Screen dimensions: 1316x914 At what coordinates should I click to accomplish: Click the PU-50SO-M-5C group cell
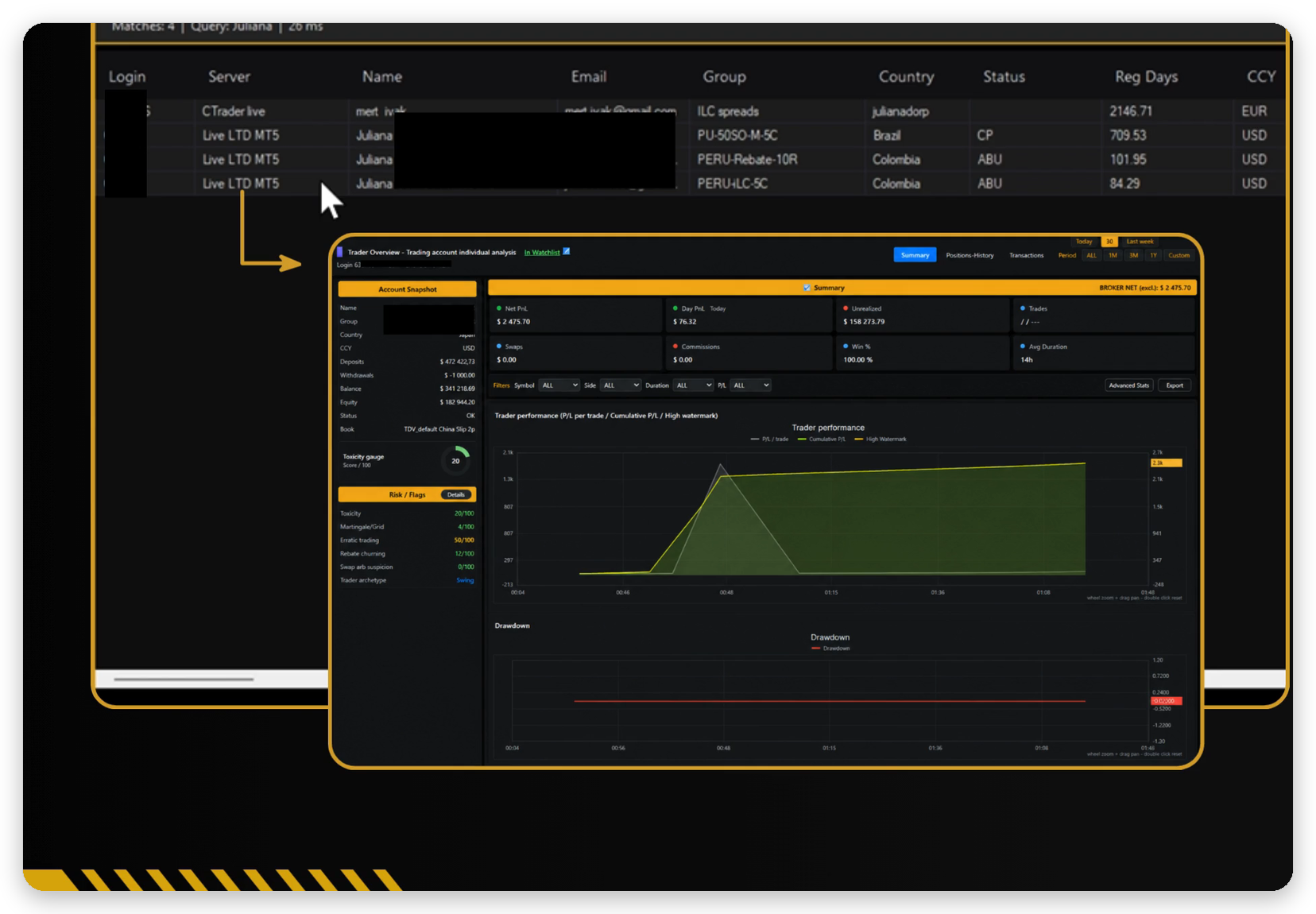pos(737,135)
